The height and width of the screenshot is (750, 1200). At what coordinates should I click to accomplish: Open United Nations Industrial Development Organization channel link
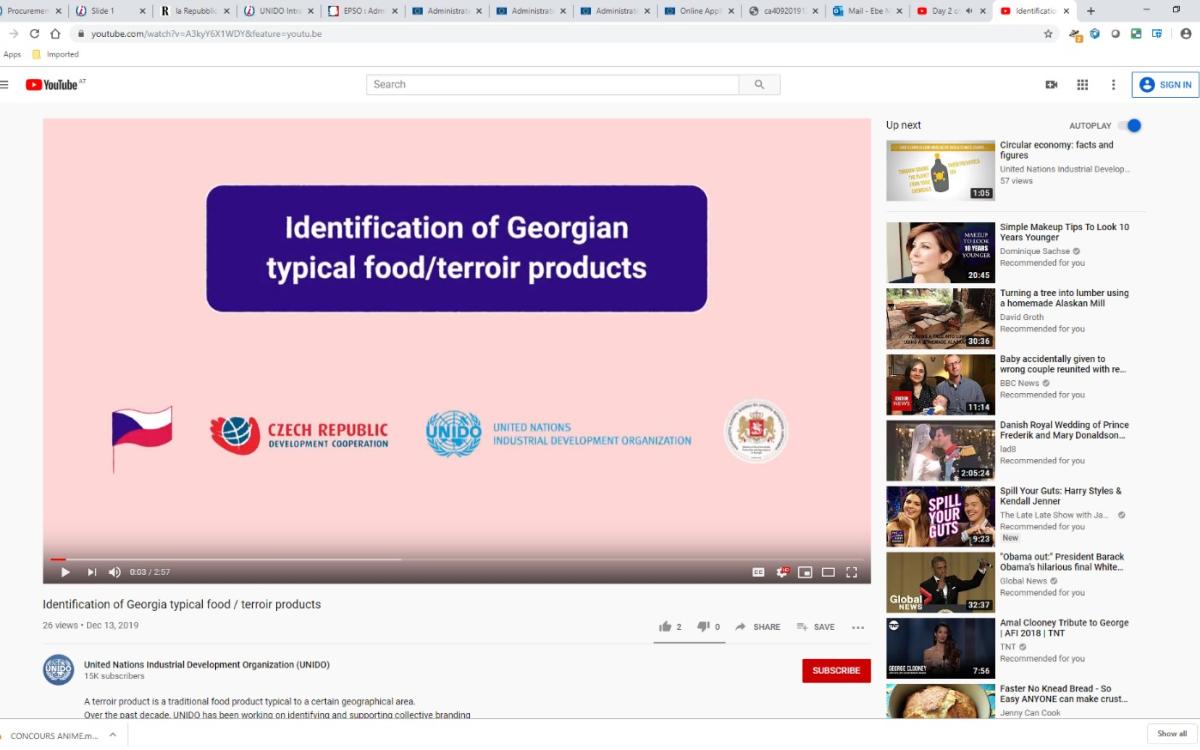pos(206,664)
